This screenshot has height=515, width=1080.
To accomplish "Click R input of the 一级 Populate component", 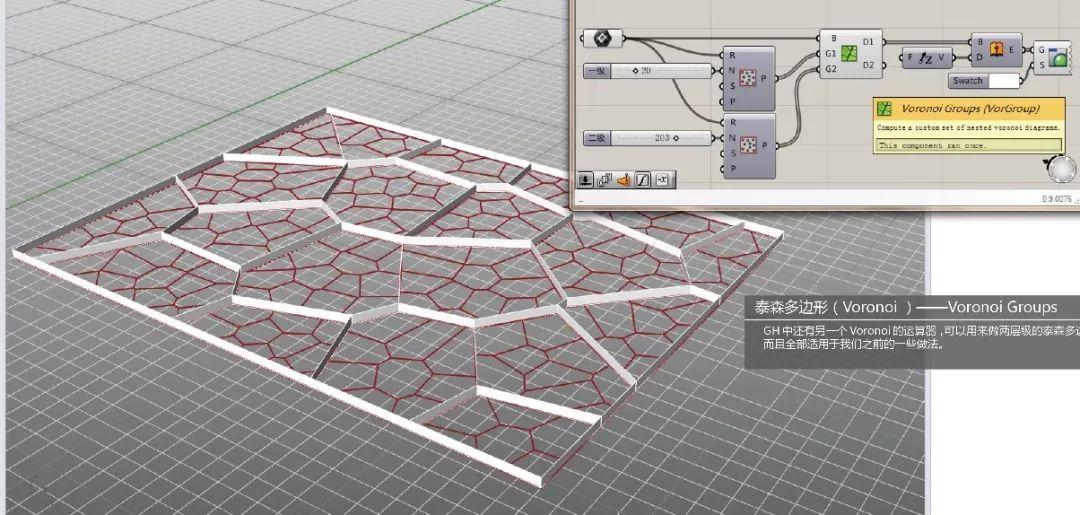I will [x=731, y=54].
